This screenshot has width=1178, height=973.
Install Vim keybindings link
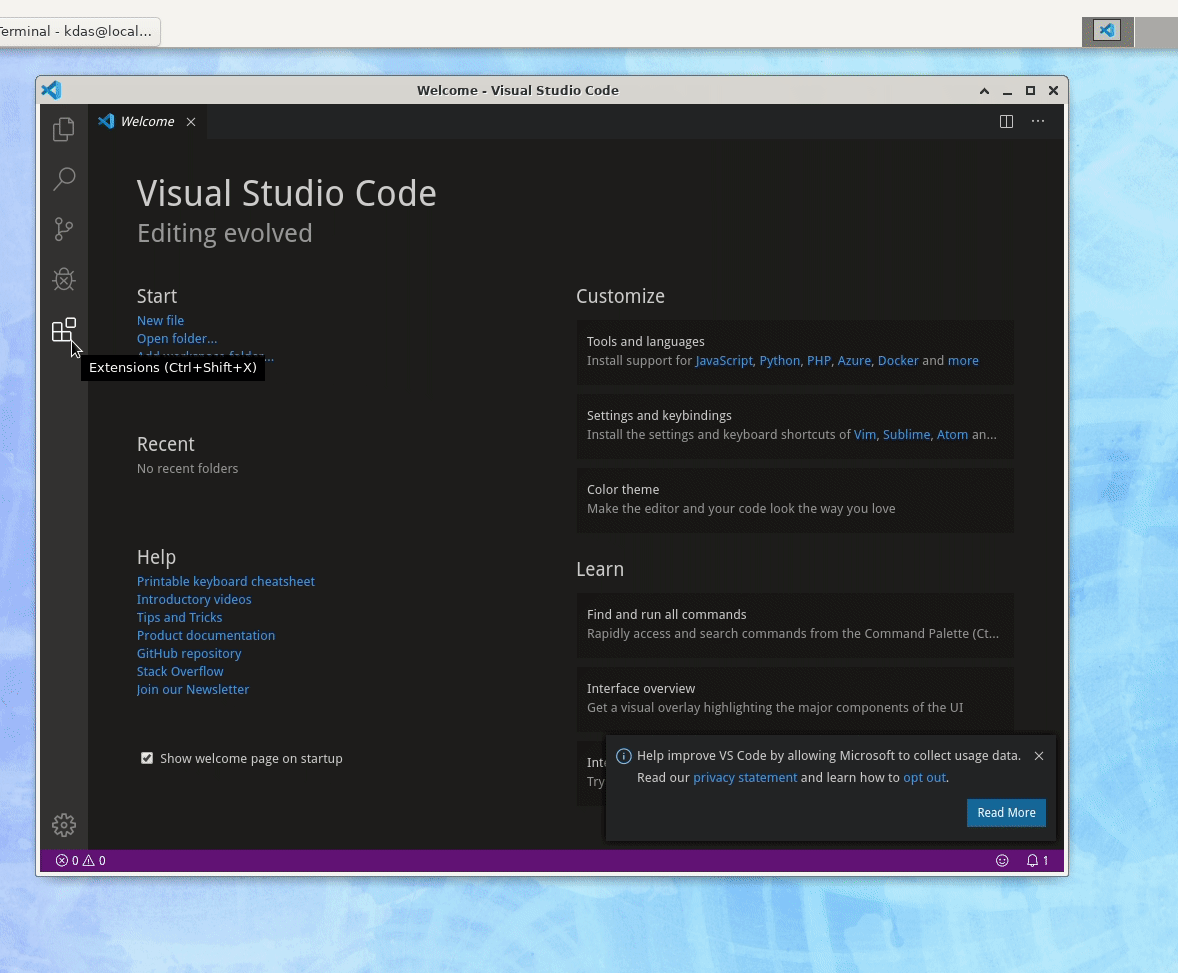click(865, 434)
